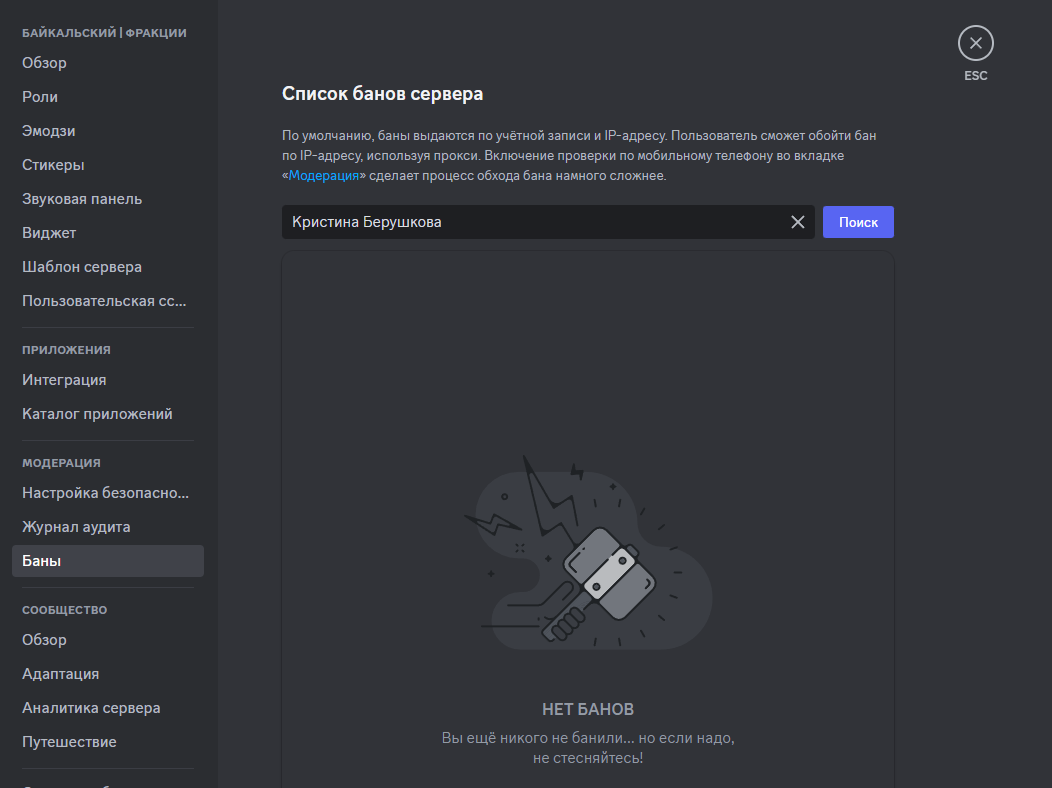Open Звуковая панель settings
1052x788 pixels.
pos(82,199)
